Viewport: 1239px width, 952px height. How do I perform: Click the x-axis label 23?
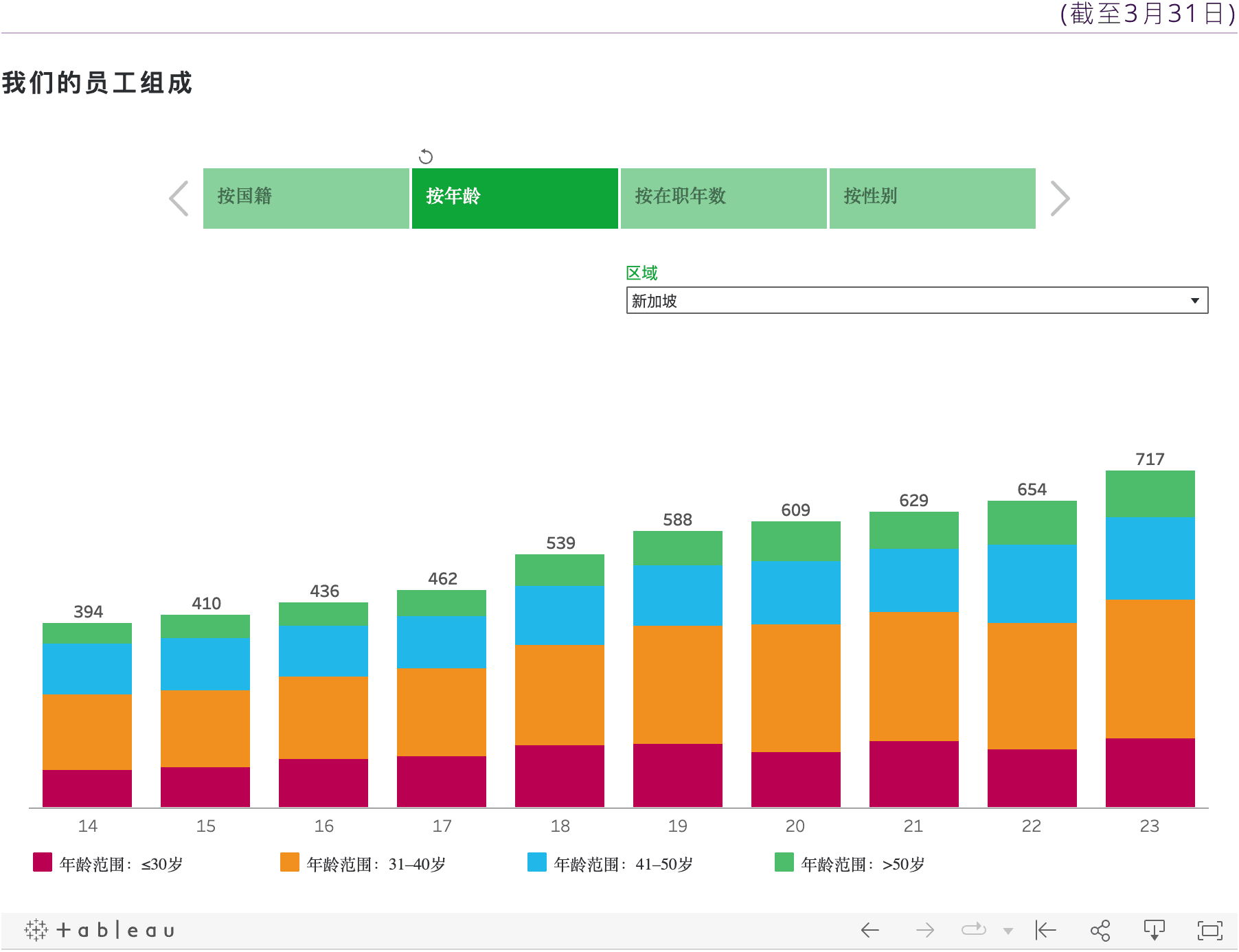[1150, 826]
